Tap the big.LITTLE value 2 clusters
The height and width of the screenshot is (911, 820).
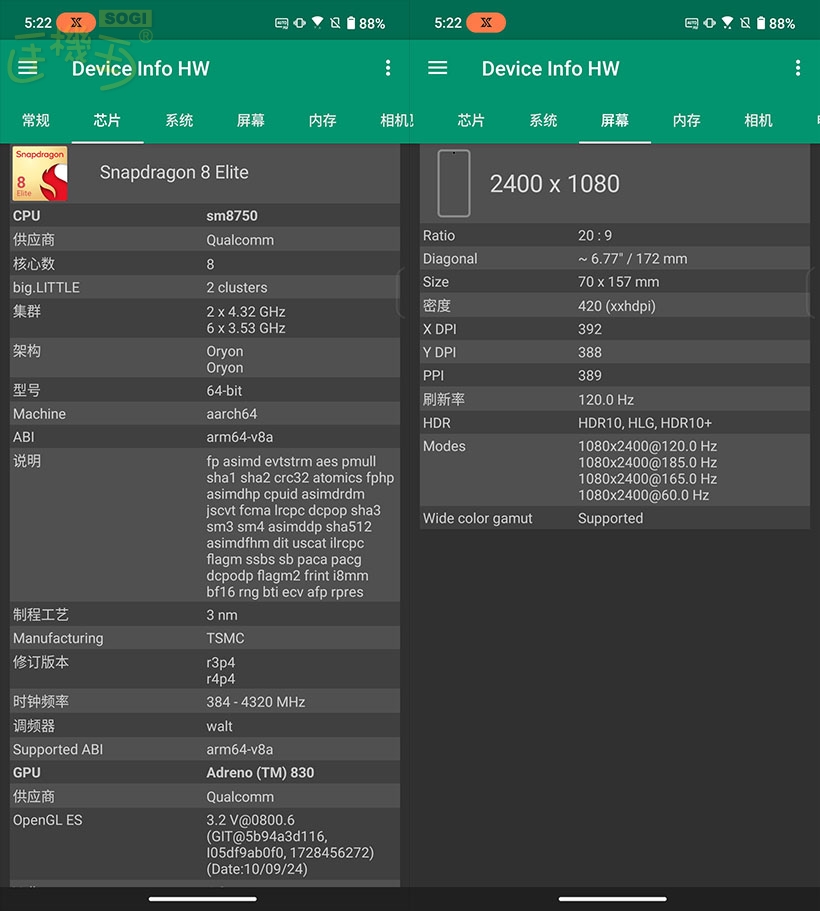pyautogui.click(x=237, y=288)
